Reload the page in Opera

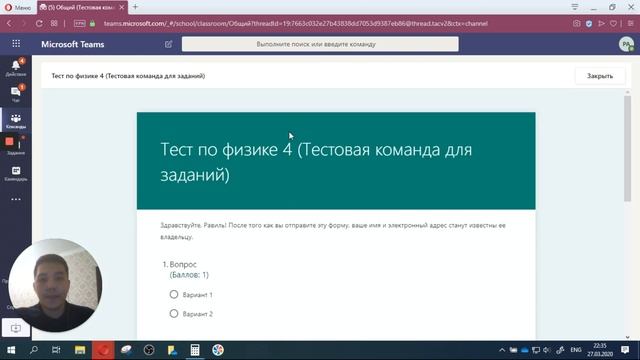39,24
